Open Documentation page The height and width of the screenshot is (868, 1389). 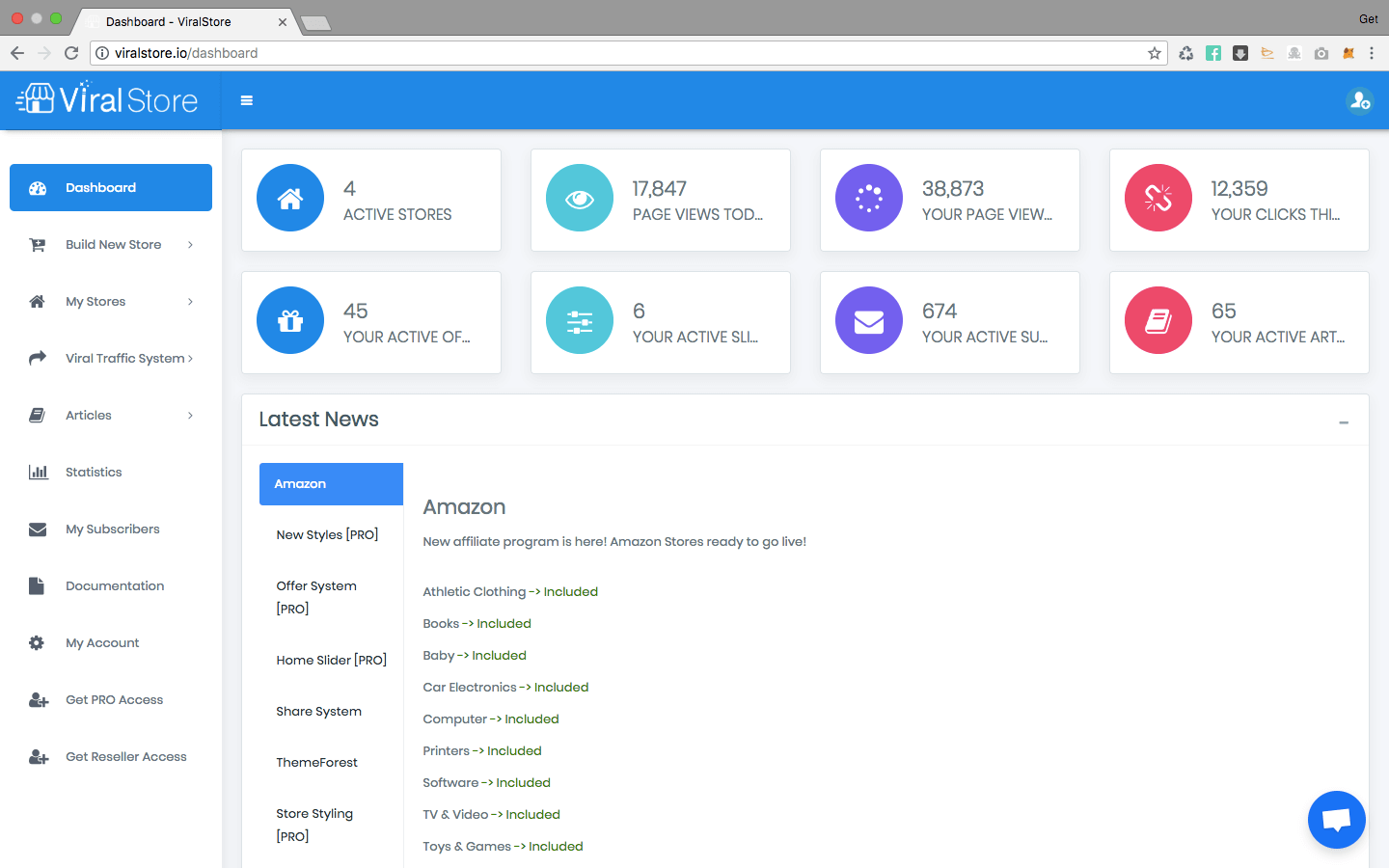pos(111,586)
